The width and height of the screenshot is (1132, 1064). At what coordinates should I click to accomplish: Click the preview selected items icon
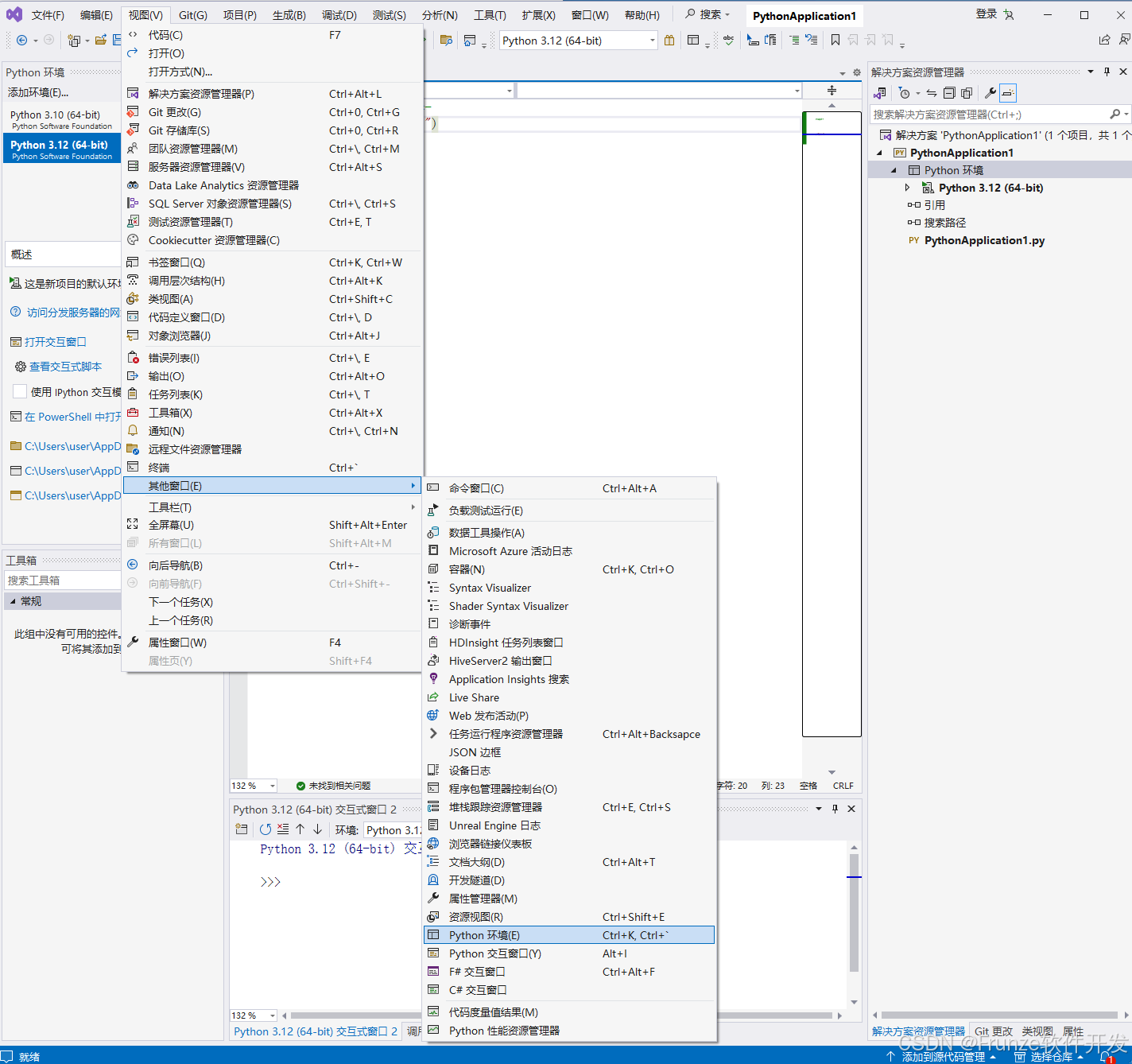(1008, 93)
